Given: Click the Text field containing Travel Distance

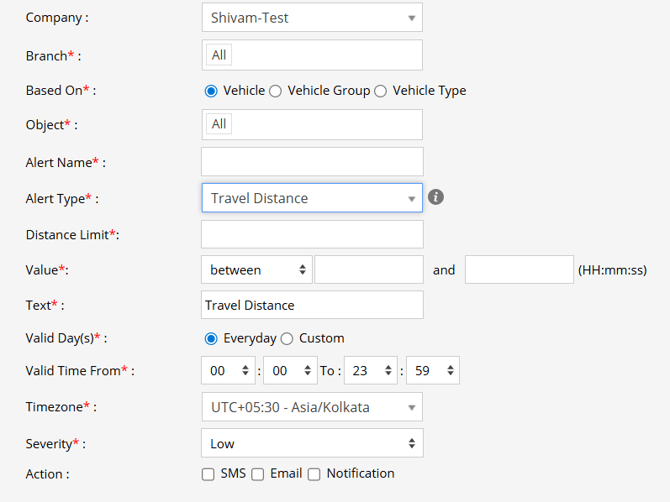Looking at the screenshot, I should 311,305.
